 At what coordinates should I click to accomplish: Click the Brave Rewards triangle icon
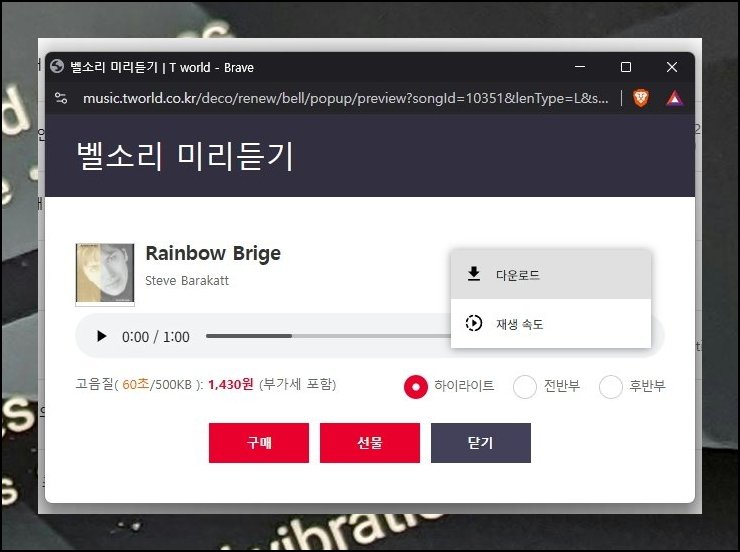point(675,98)
